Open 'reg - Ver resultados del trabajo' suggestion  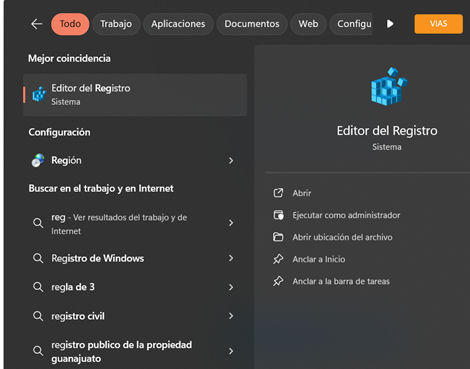click(x=135, y=224)
